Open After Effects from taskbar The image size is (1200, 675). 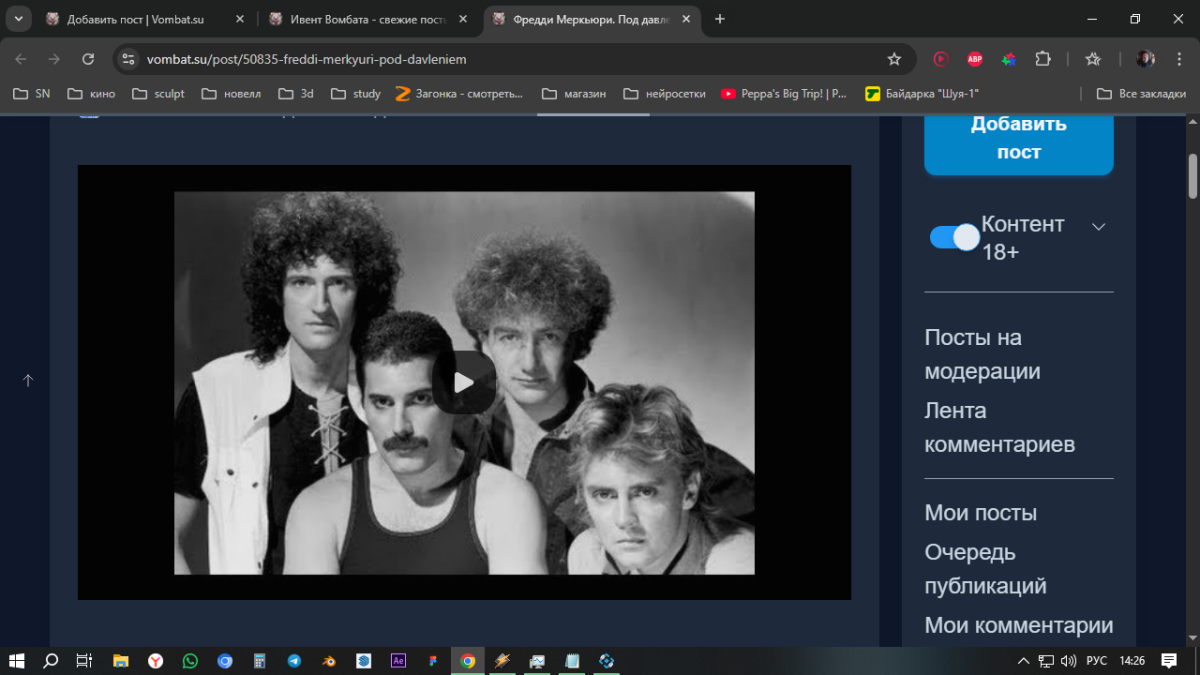pyautogui.click(x=398, y=661)
